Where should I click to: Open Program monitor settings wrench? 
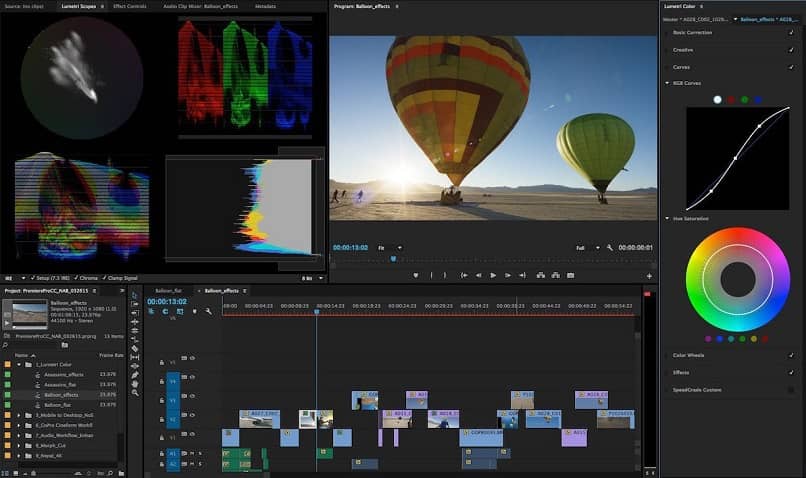click(x=610, y=247)
